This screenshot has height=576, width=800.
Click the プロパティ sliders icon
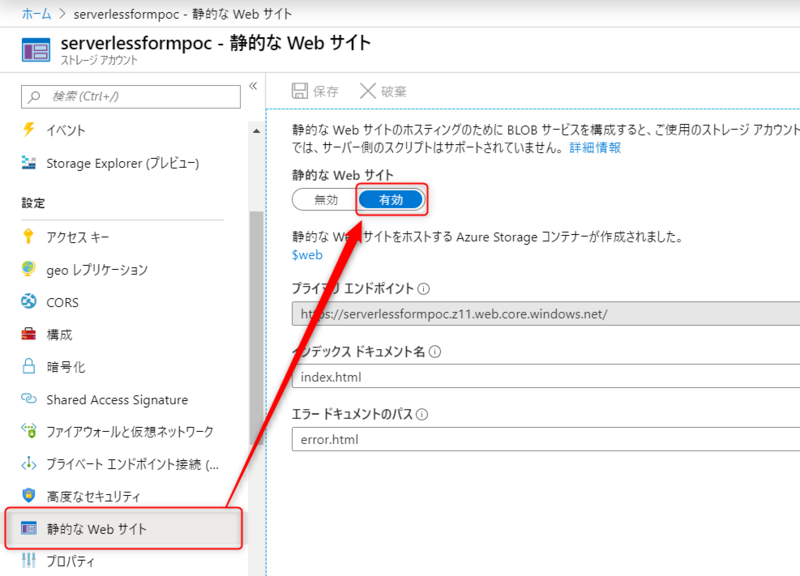(29, 560)
